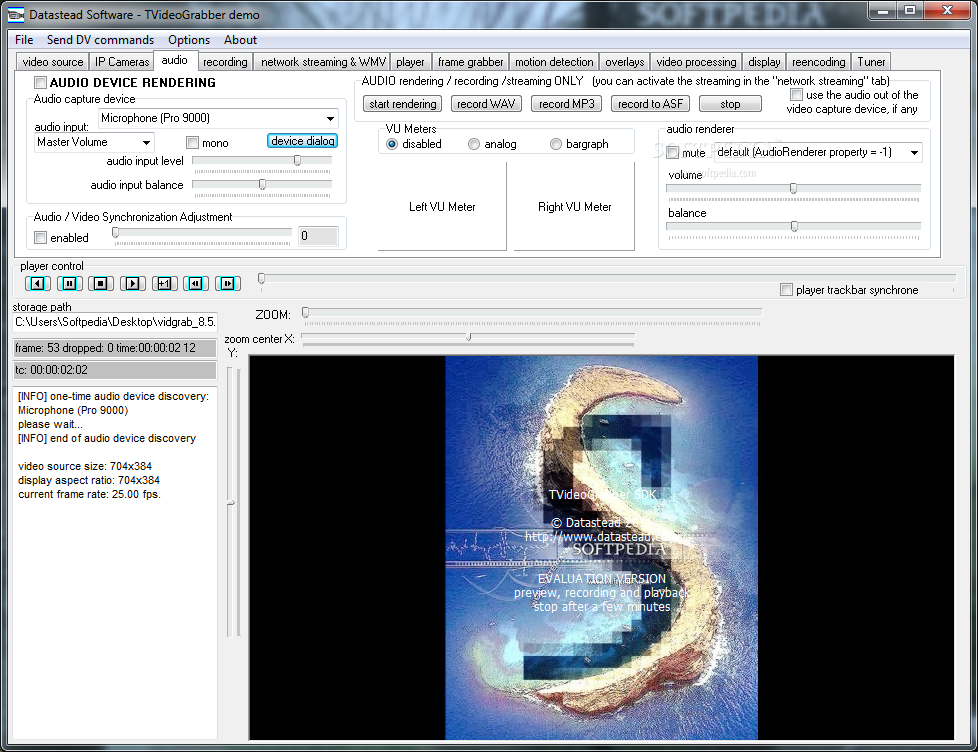Click the Left VU Meter panel
This screenshot has width=978, height=752.
pyautogui.click(x=442, y=207)
